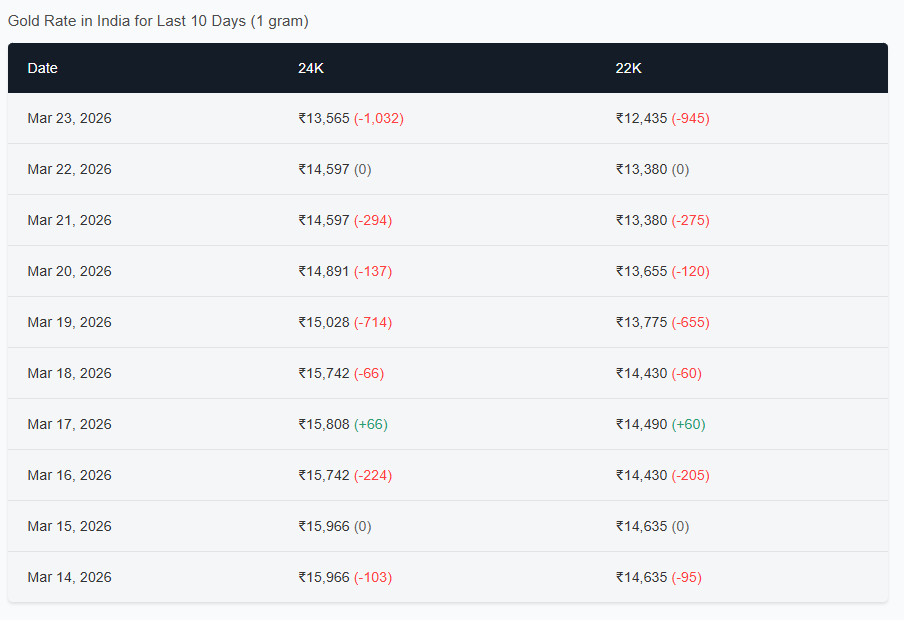Click the Mar 18, 2026 date

(x=70, y=373)
